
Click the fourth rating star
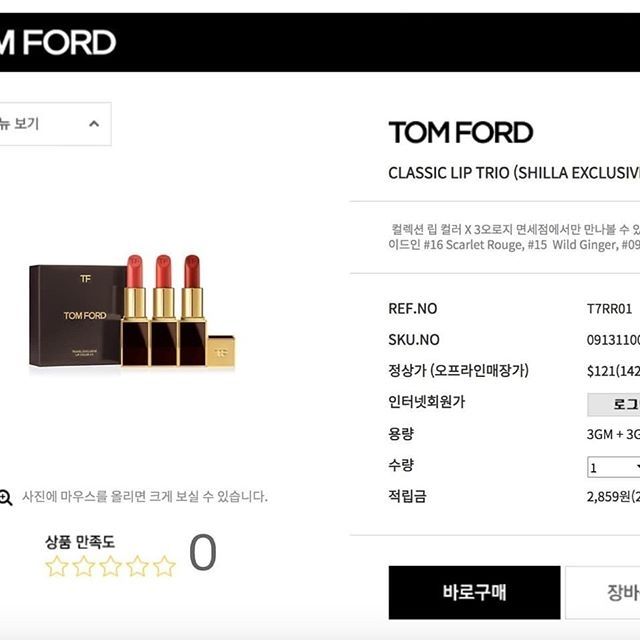pyautogui.click(x=137, y=566)
